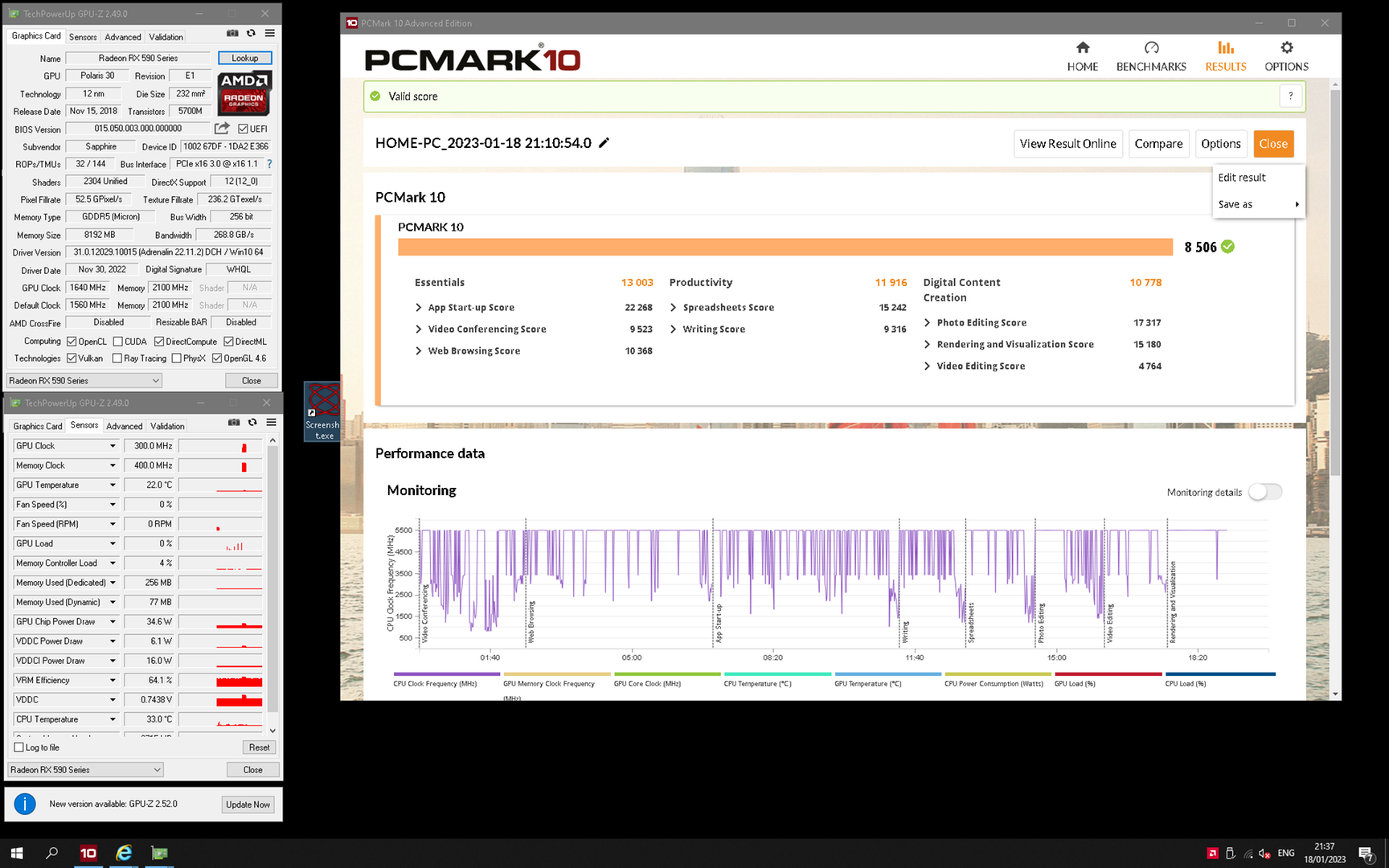This screenshot has height=868, width=1389.
Task: Toggle DirectCompute checkbox
Action: point(159,342)
